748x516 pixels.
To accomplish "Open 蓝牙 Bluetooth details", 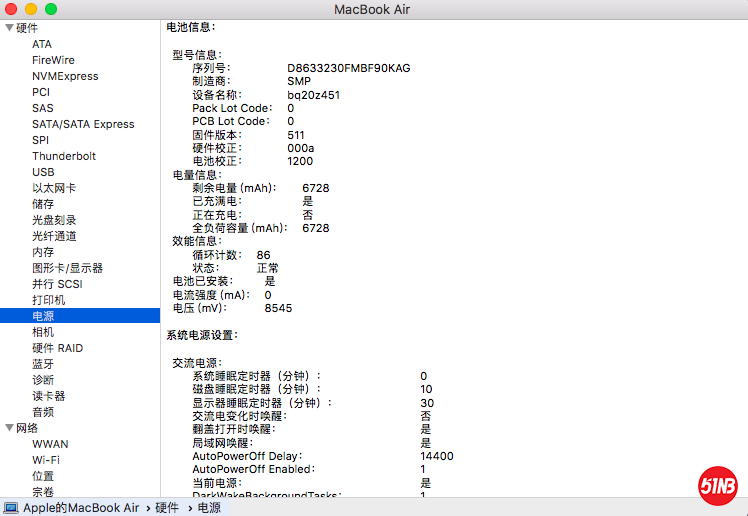I will (43, 364).
